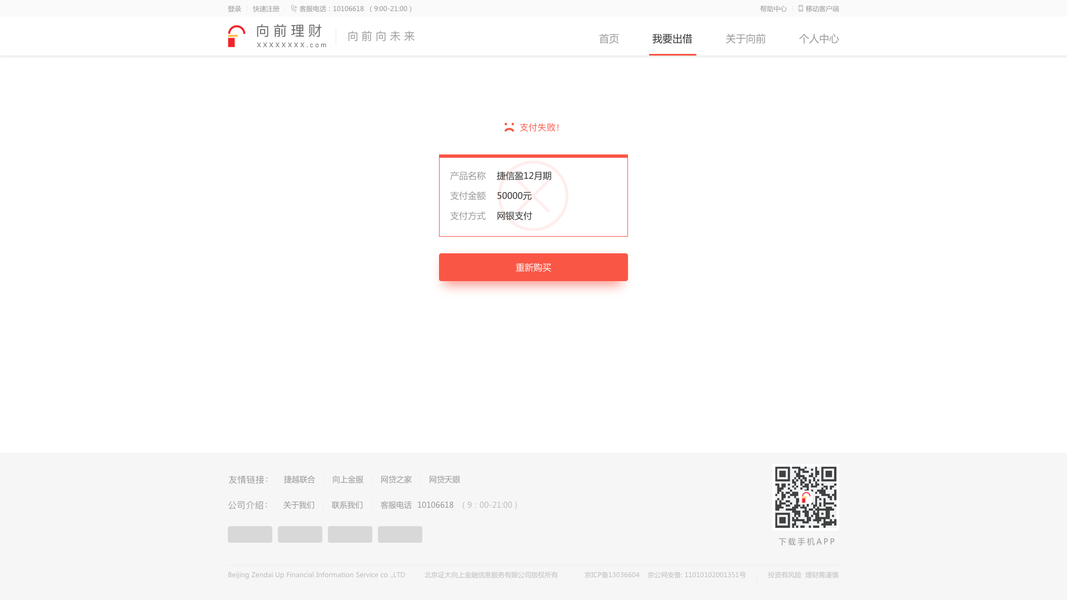Click the 支付失败! message text

540,127
